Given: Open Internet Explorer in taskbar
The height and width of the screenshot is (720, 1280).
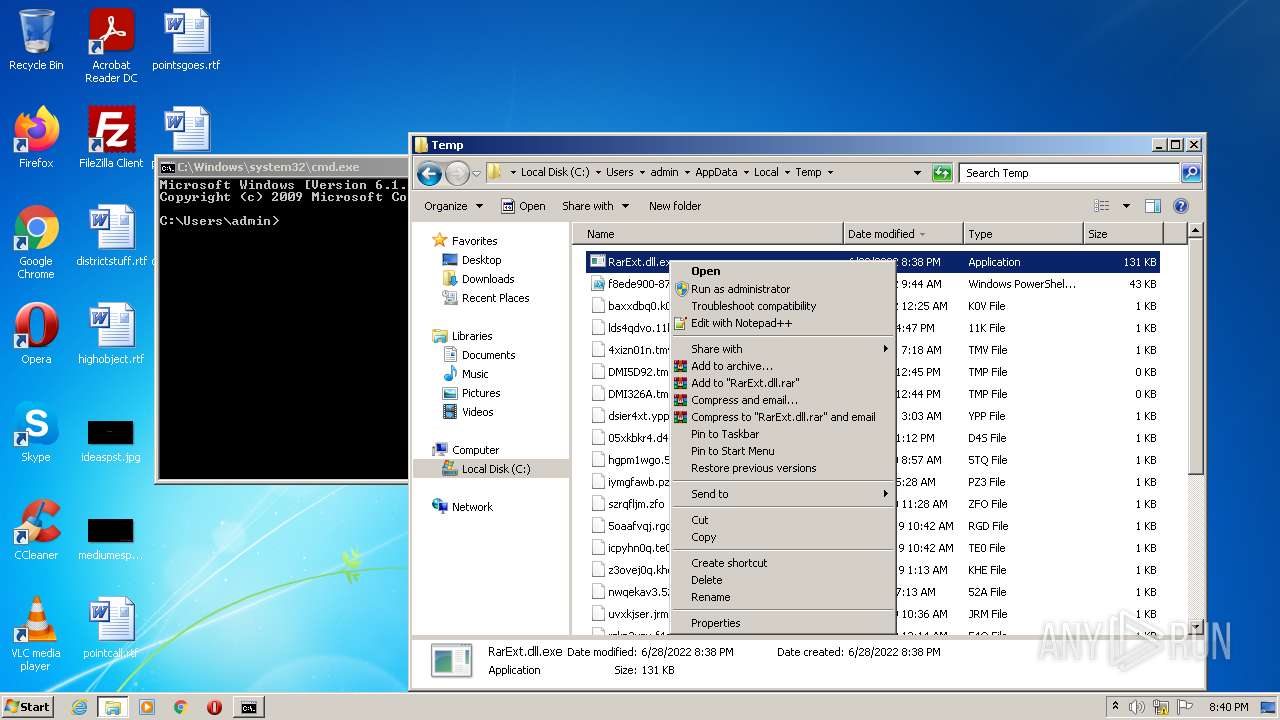Looking at the screenshot, I should pos(79,707).
